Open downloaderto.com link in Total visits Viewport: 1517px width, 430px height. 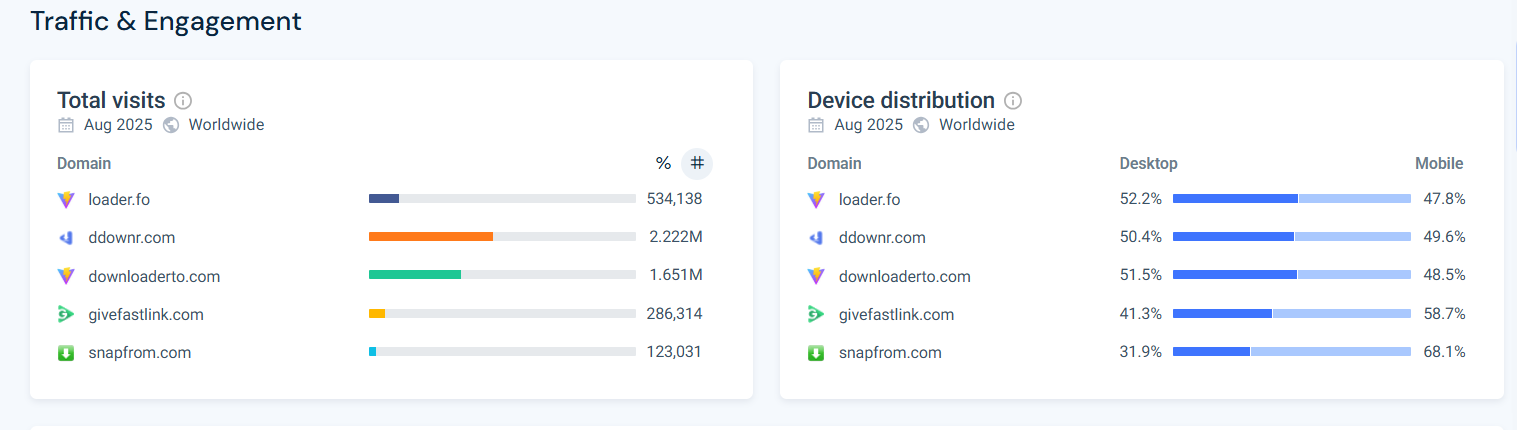154,277
